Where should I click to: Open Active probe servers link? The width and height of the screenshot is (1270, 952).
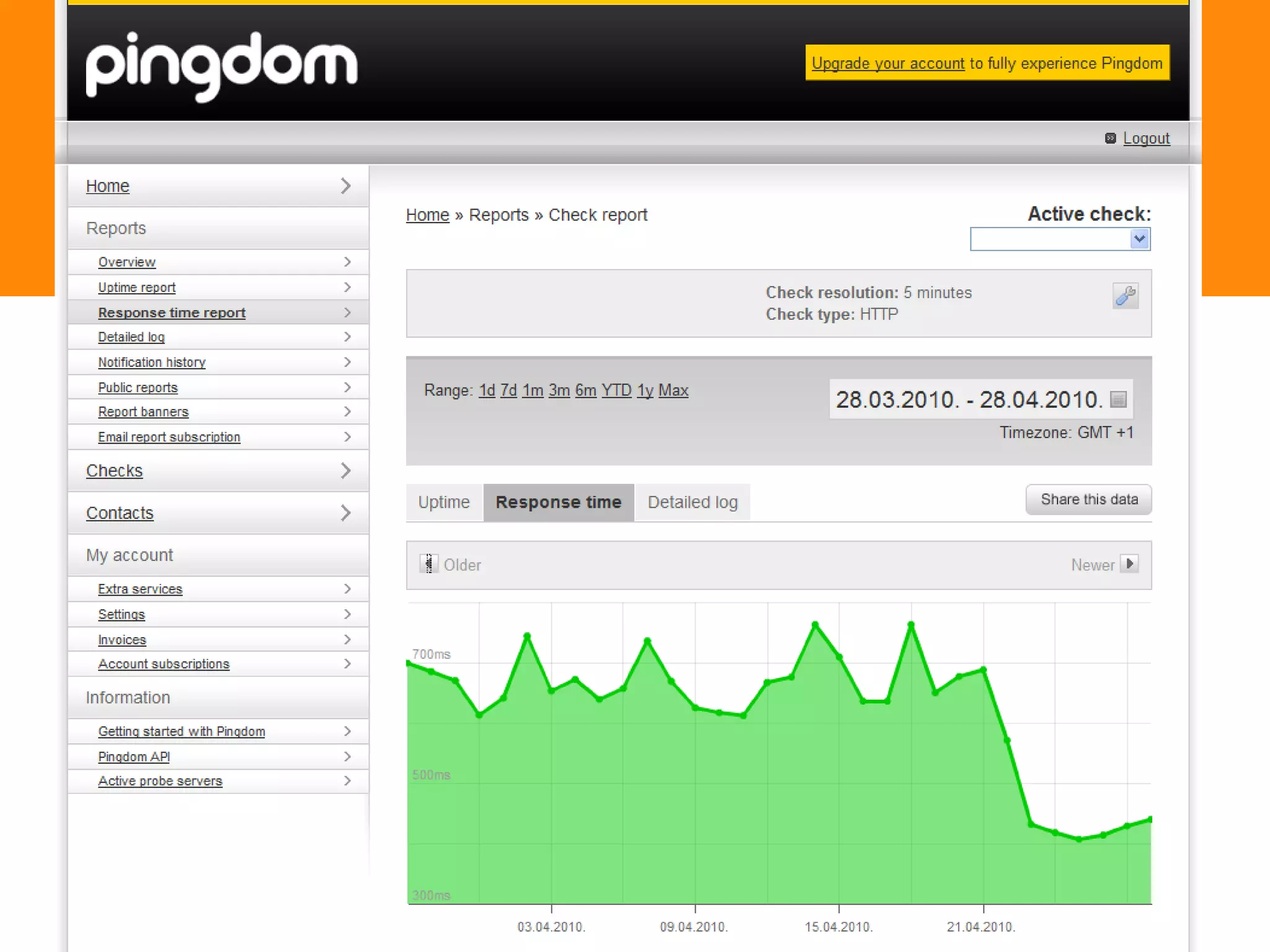click(x=160, y=782)
